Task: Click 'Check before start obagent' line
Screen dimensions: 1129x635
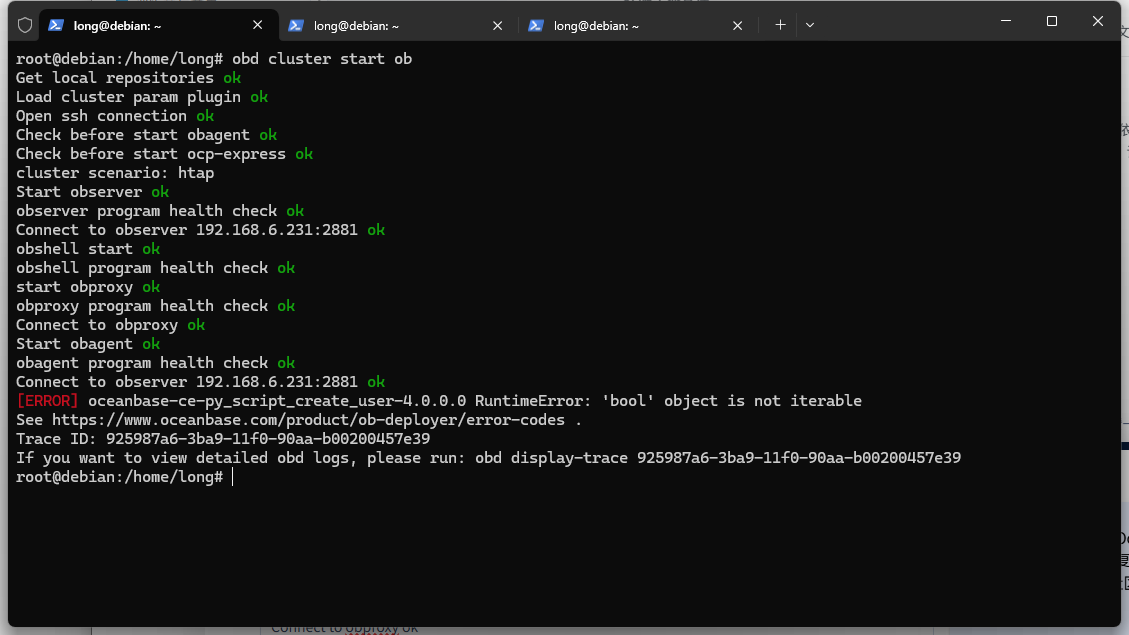Action: pos(146,135)
